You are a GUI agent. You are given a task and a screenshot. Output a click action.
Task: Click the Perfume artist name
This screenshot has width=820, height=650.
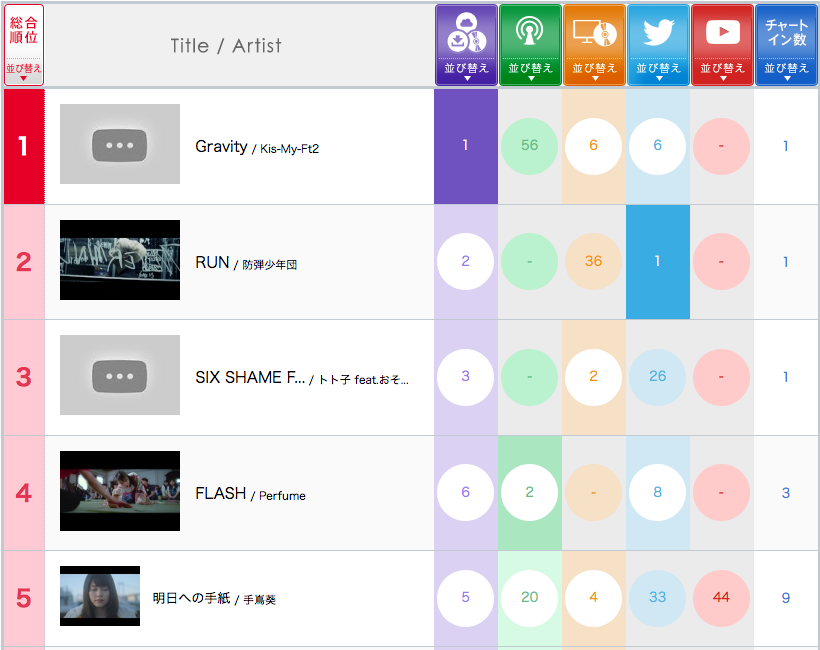282,495
